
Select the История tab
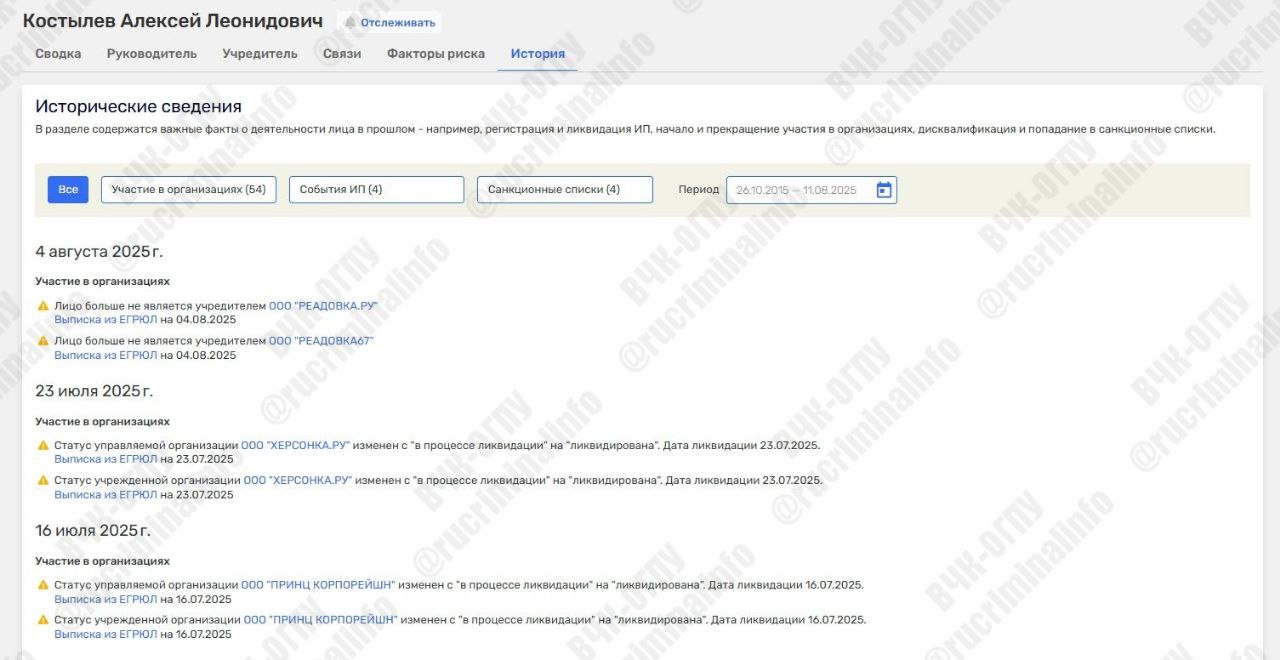tap(538, 54)
